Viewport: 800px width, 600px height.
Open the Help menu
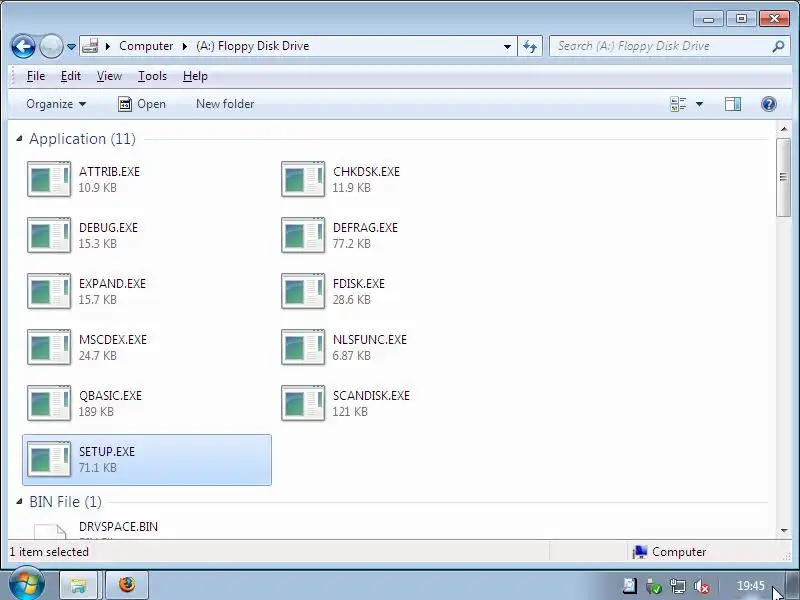195,76
